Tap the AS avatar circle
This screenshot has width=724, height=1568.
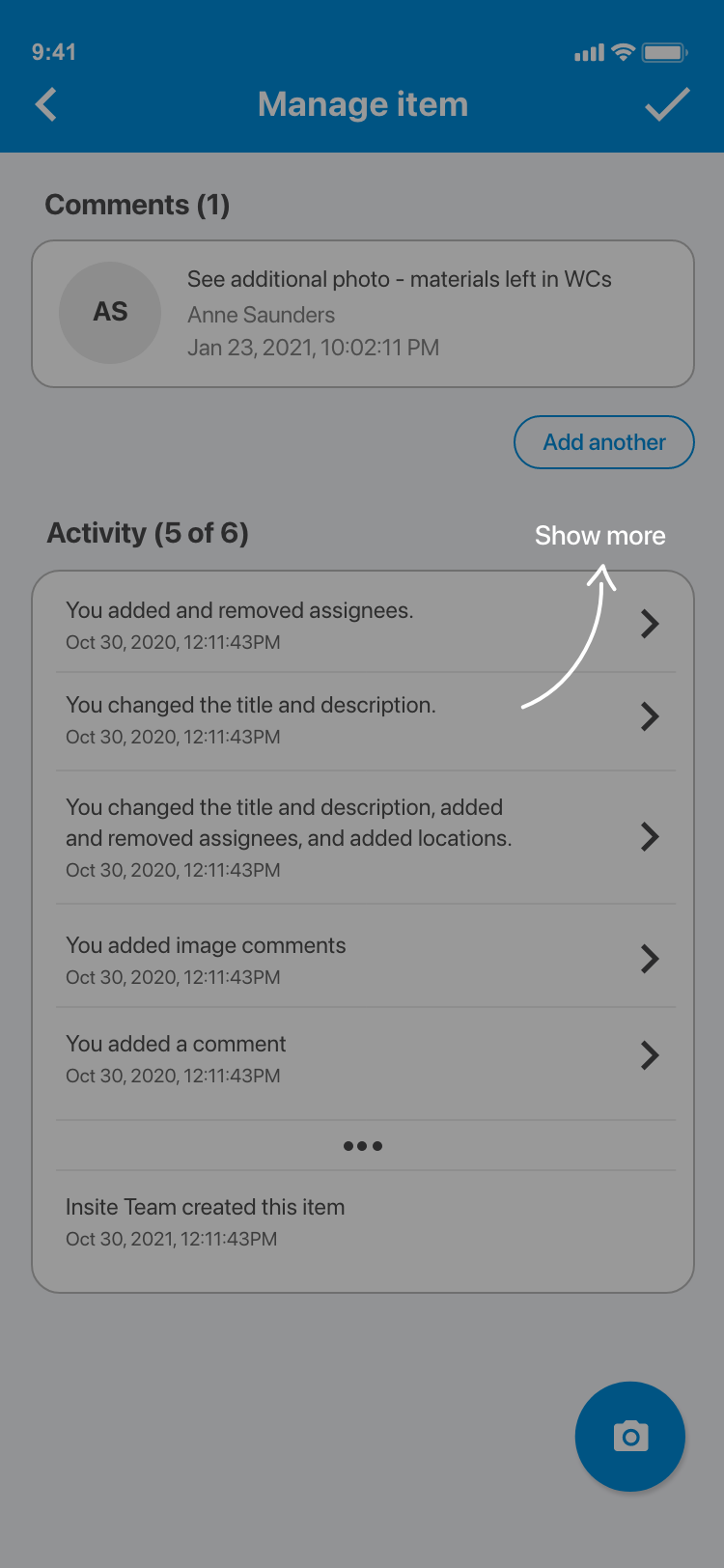(110, 313)
